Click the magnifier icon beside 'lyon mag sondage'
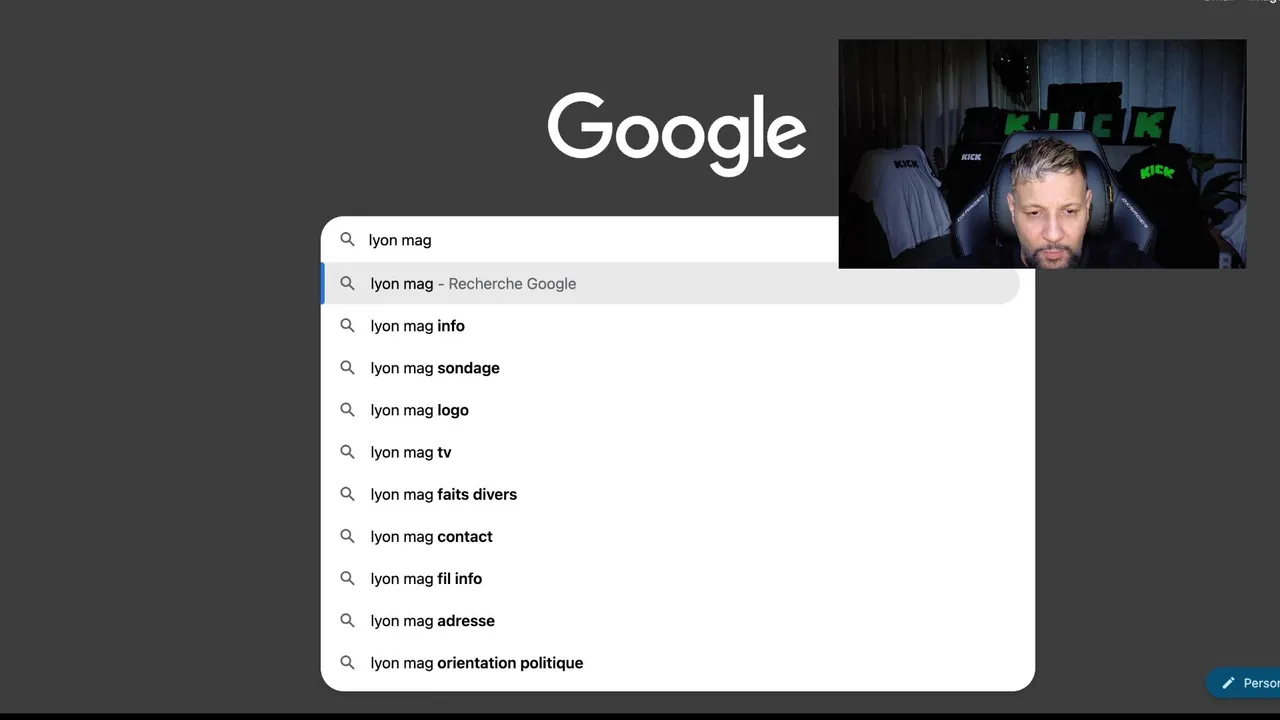The width and height of the screenshot is (1280, 720). pos(347,368)
